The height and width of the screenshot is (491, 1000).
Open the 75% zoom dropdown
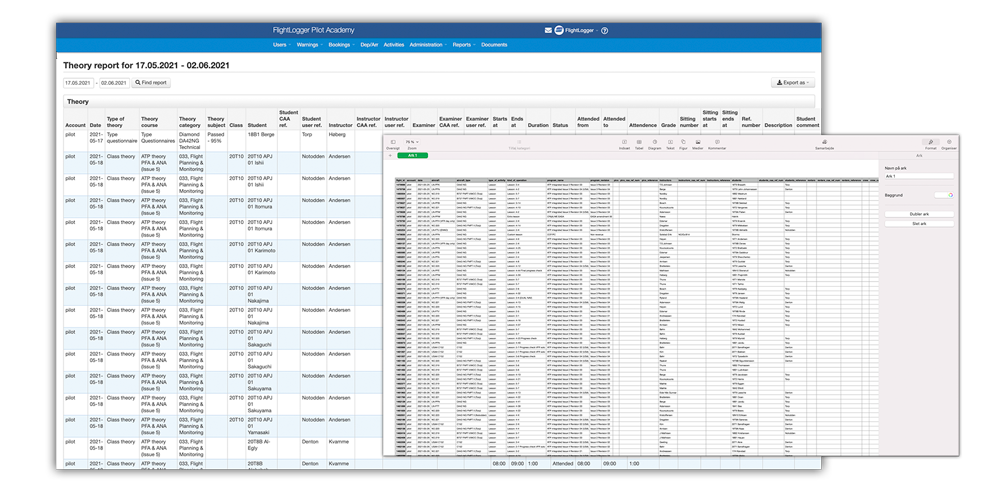[x=411, y=143]
